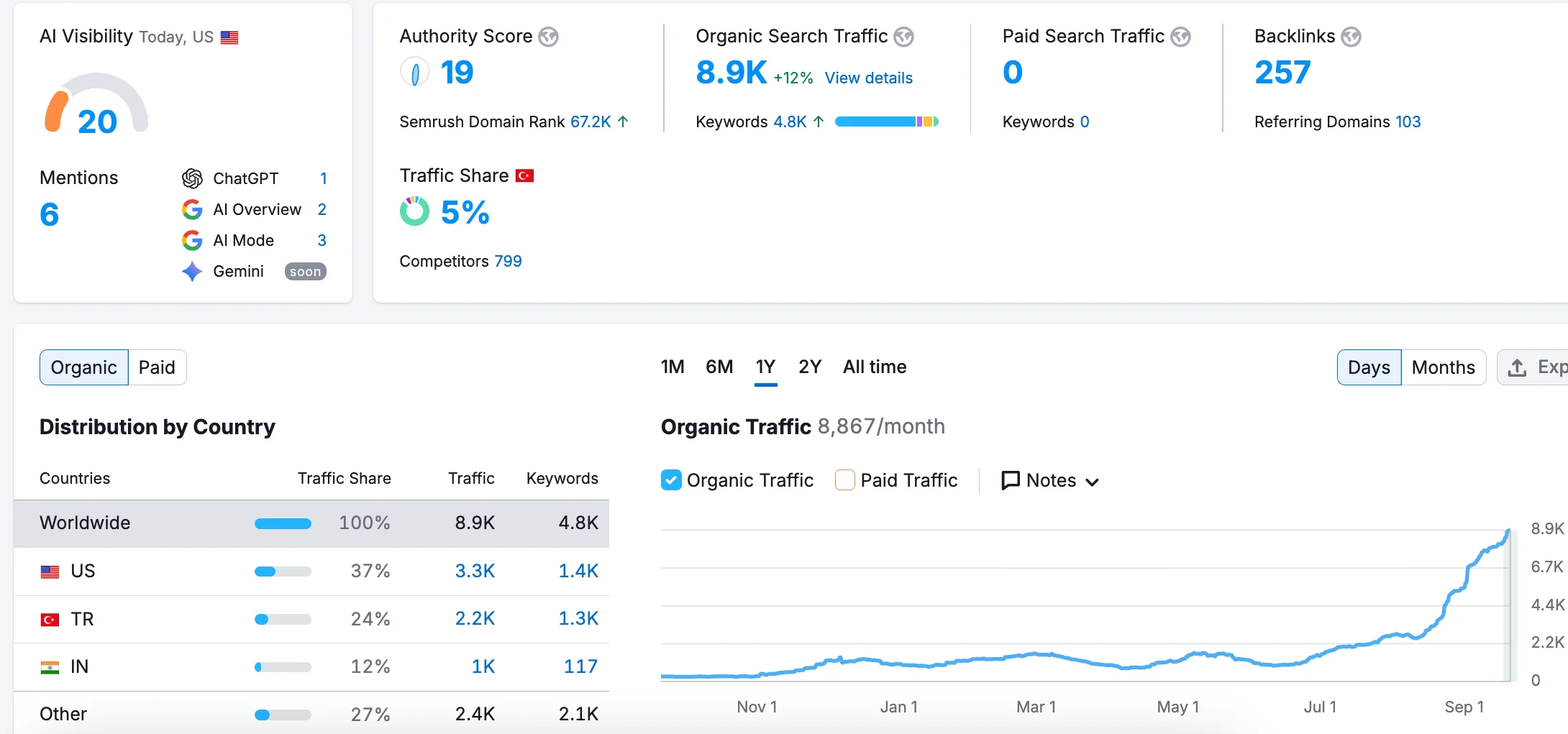
Task: Click the 2.2K traffic value for TR
Action: click(x=475, y=618)
